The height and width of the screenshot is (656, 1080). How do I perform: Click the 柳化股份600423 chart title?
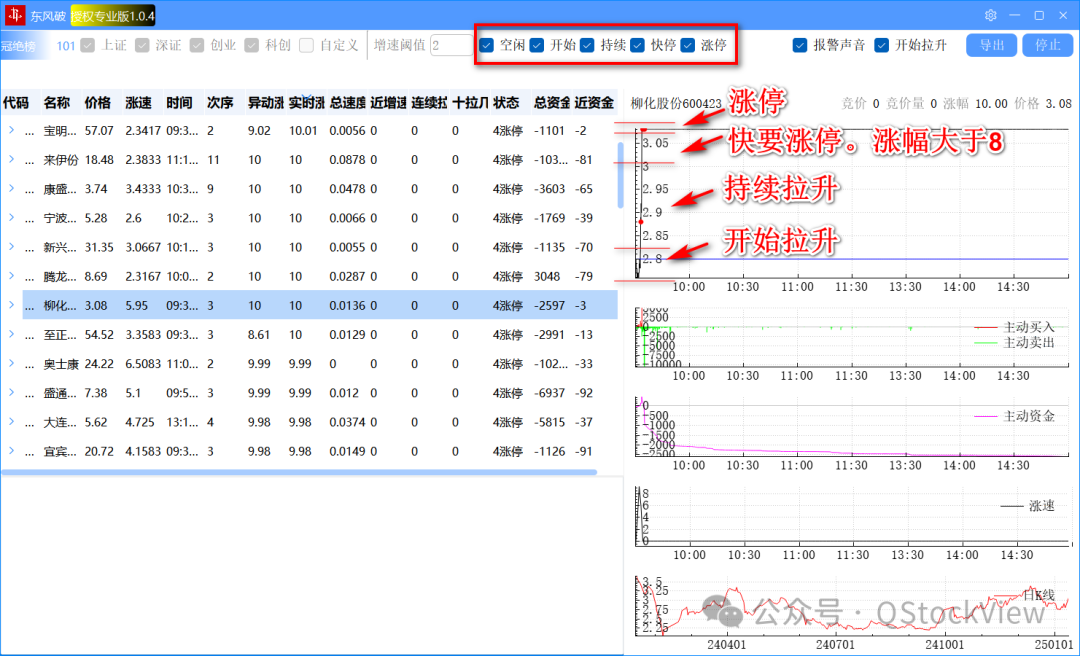676,104
